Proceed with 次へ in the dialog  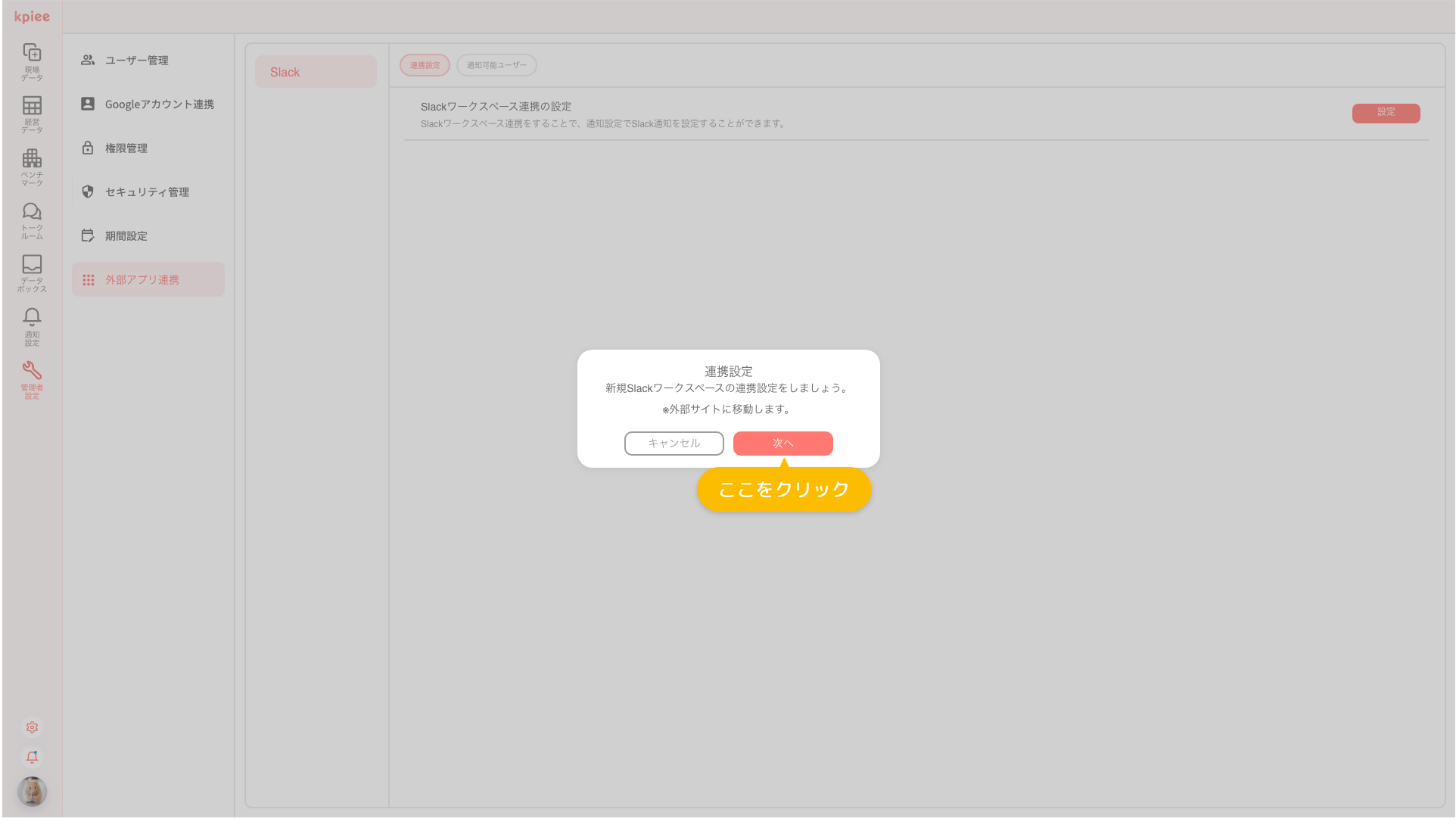click(782, 444)
